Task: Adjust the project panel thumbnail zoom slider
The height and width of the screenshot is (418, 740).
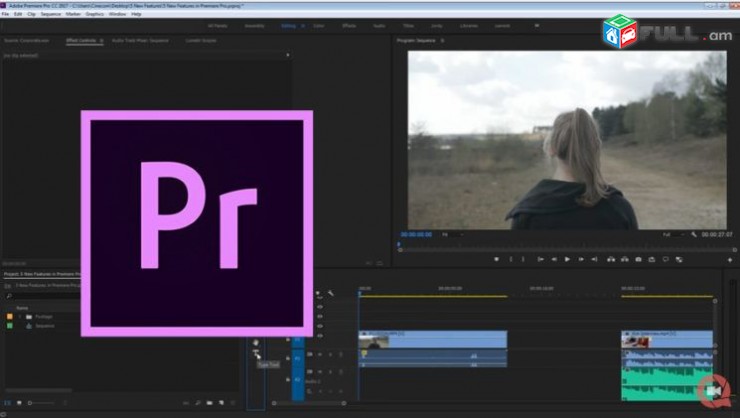Action: click(40, 403)
